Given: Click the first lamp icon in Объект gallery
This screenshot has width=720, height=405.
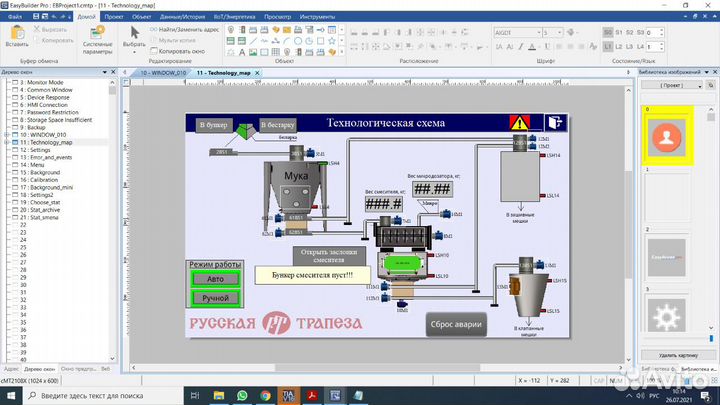Looking at the screenshot, I should [231, 30].
